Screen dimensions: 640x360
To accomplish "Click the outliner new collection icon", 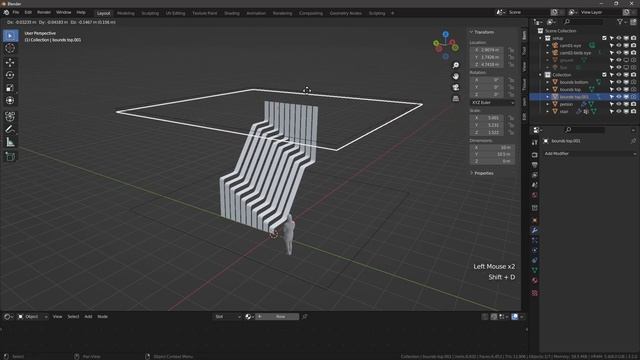I will (633, 22).
